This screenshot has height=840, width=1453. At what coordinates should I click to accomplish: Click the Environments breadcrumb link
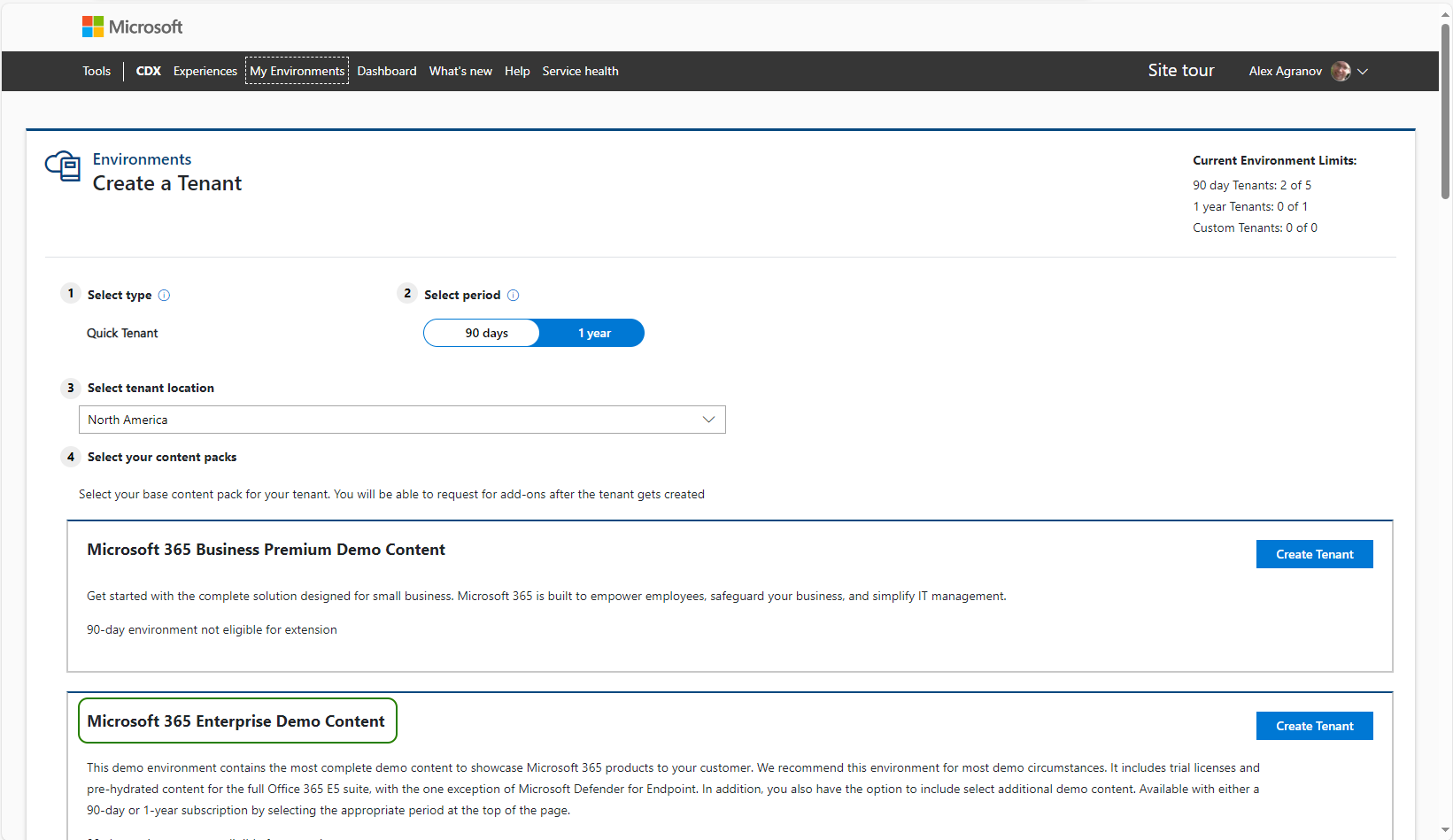[x=142, y=159]
